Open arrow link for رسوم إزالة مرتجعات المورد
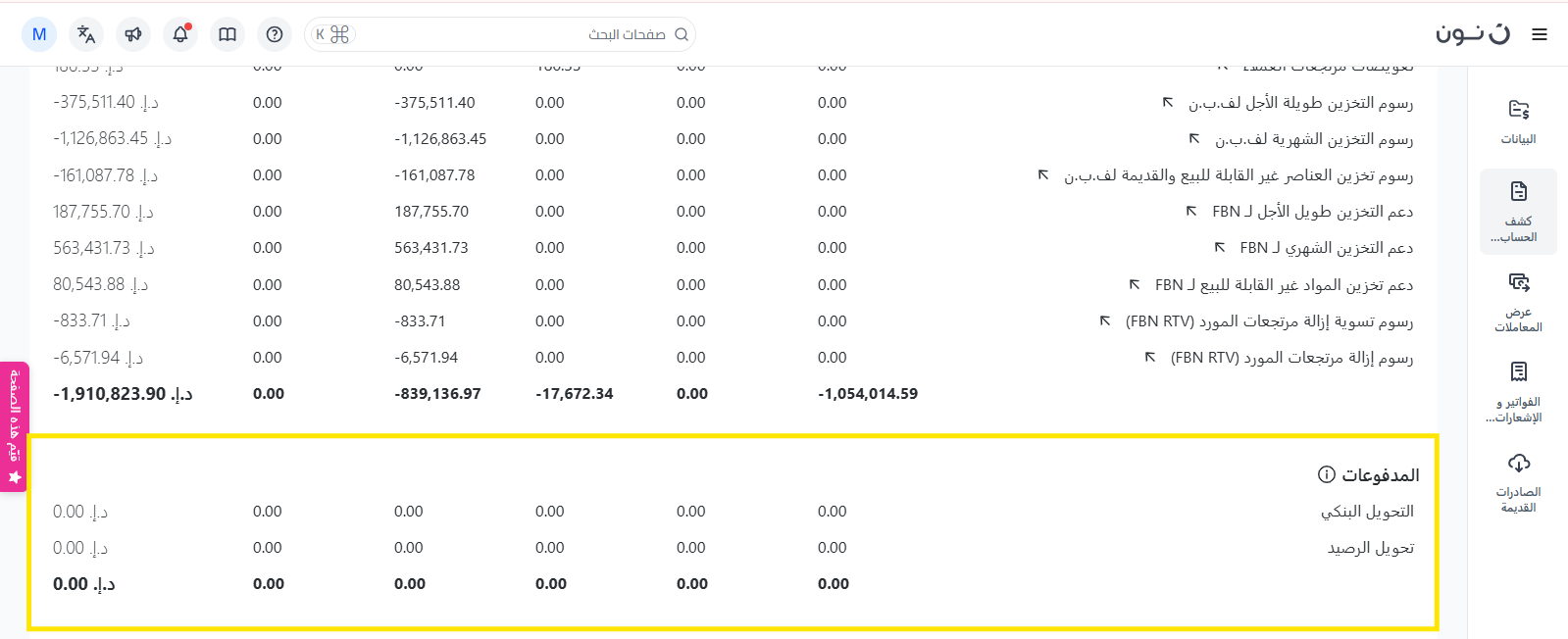This screenshot has width=1568, height=639. 1150,358
